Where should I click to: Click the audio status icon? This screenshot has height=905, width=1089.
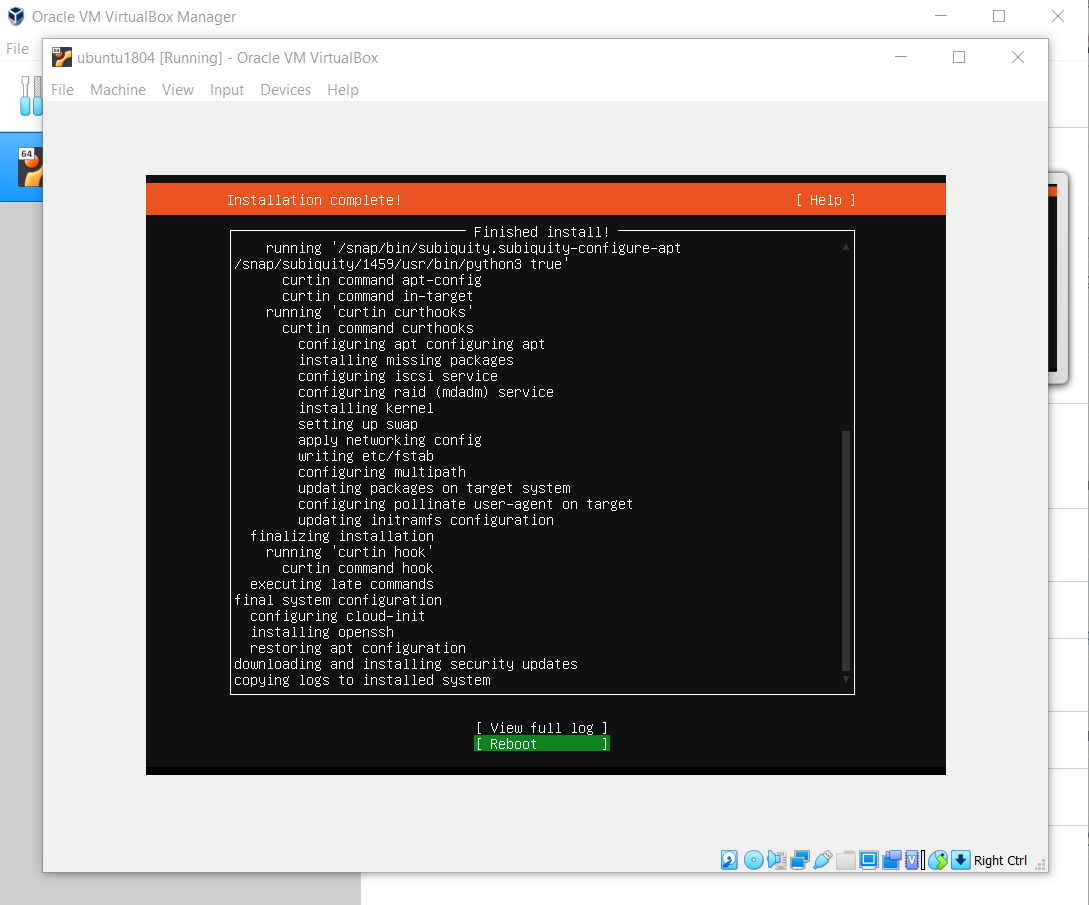(x=777, y=860)
